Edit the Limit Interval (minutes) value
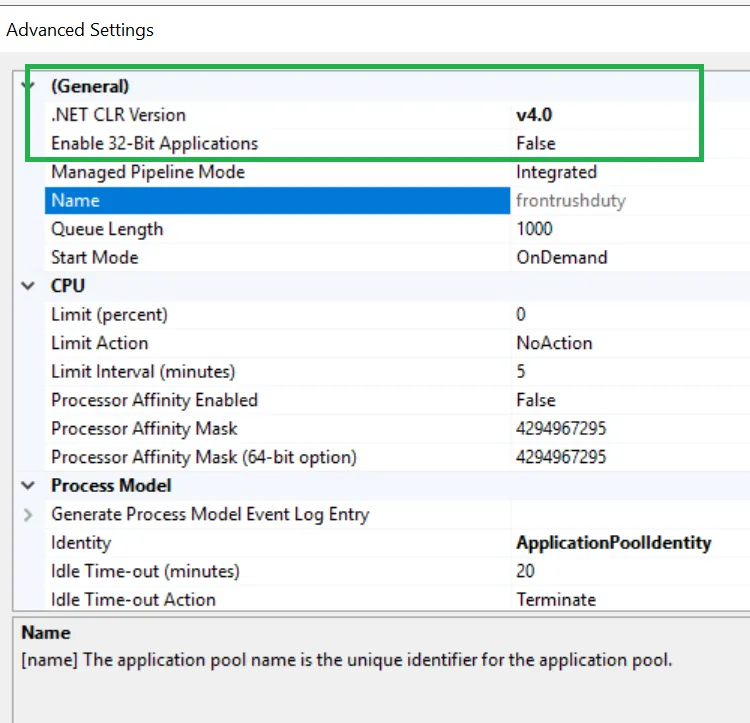 (521, 371)
